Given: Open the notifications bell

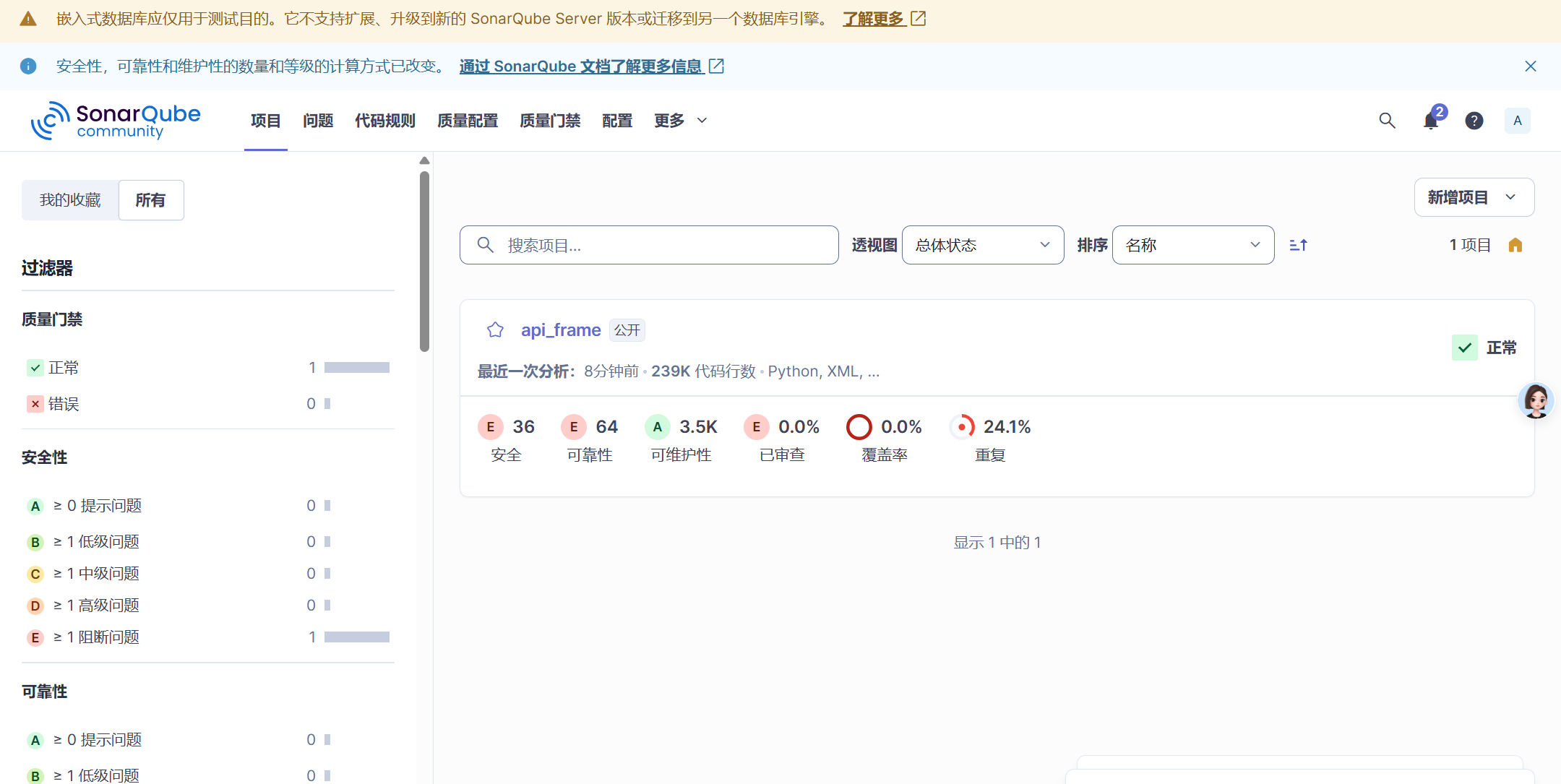Looking at the screenshot, I should (1430, 121).
